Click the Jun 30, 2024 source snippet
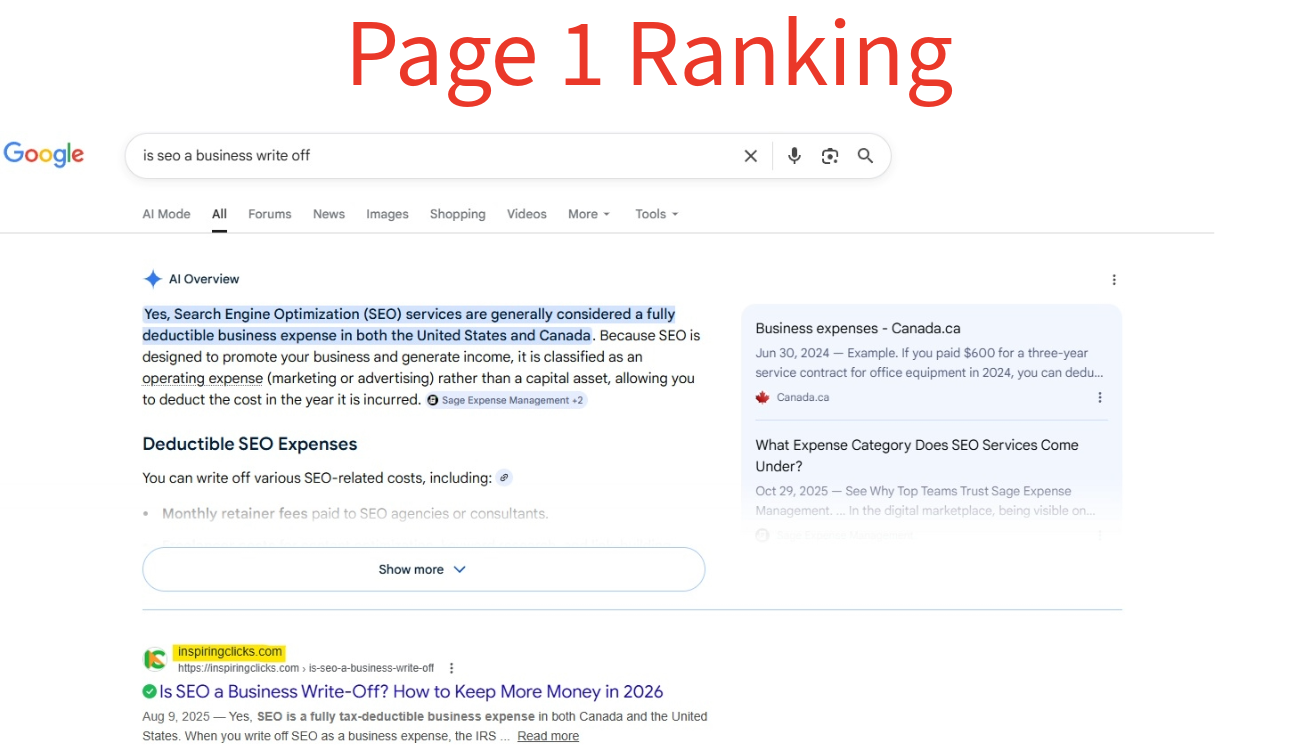The height and width of the screenshot is (756, 1298). (x=929, y=362)
